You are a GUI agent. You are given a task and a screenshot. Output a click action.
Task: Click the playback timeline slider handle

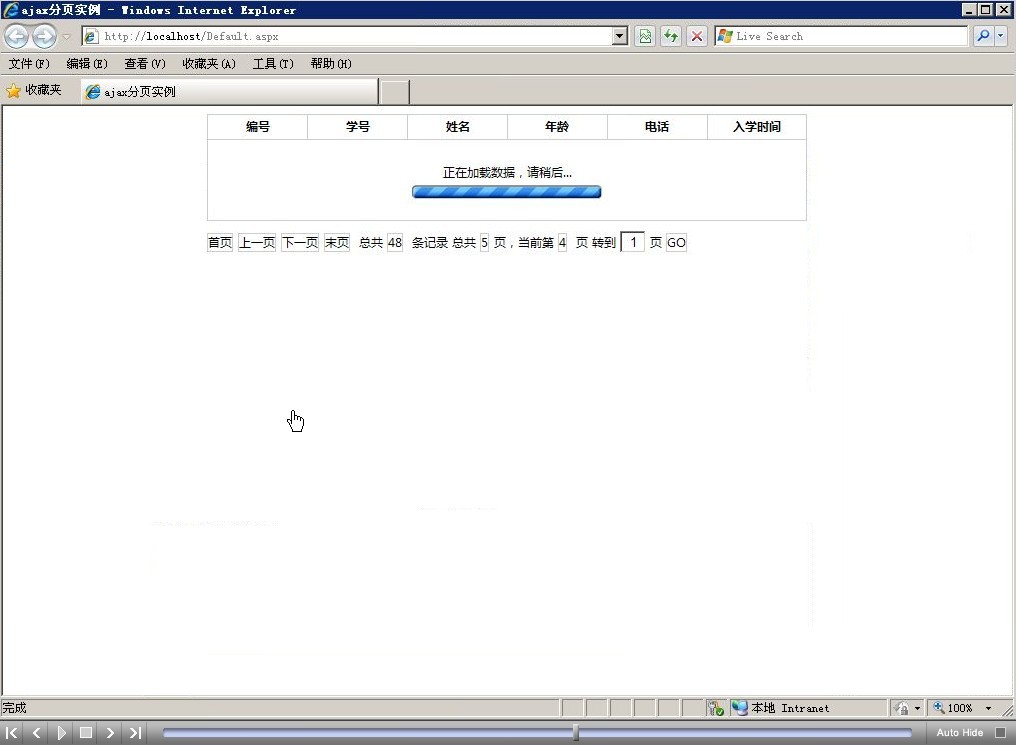pyautogui.click(x=575, y=733)
